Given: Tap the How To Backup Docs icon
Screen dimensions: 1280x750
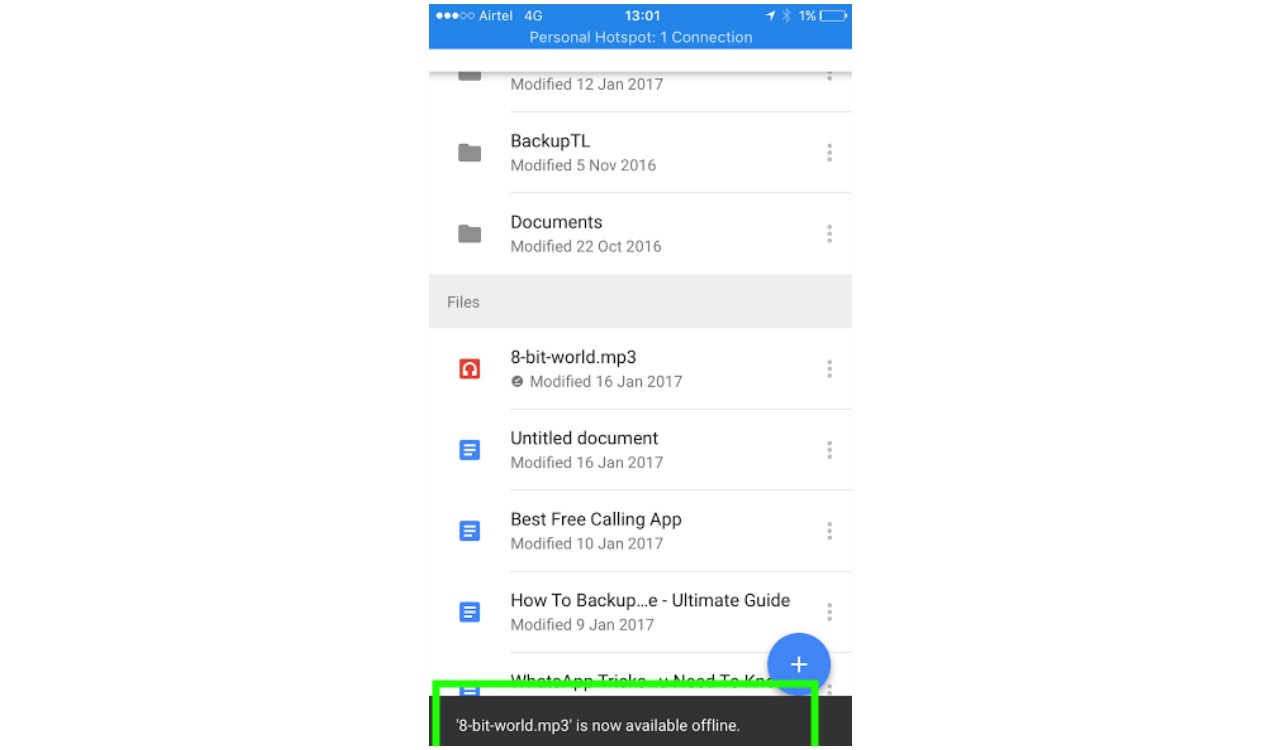Looking at the screenshot, I should click(x=469, y=612).
